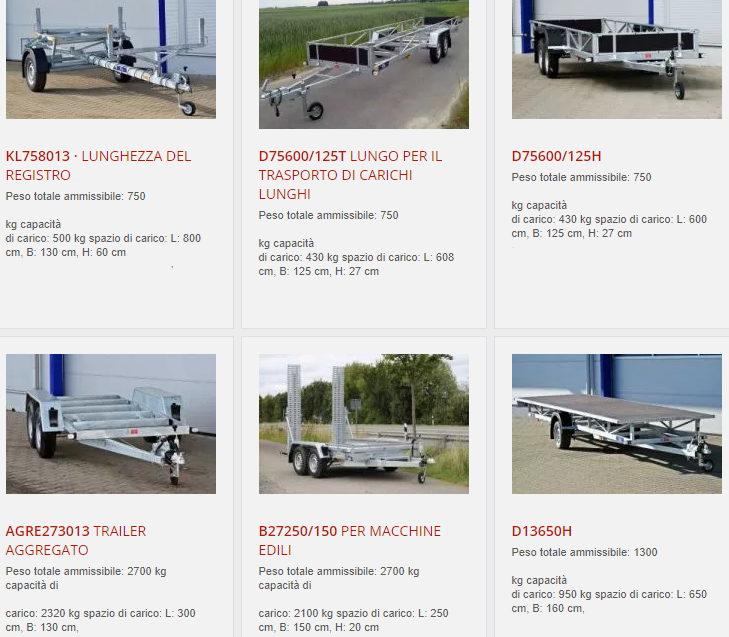Click the D13650H product card empty area
Viewport: 729px width, 637px height.
tap(611, 625)
